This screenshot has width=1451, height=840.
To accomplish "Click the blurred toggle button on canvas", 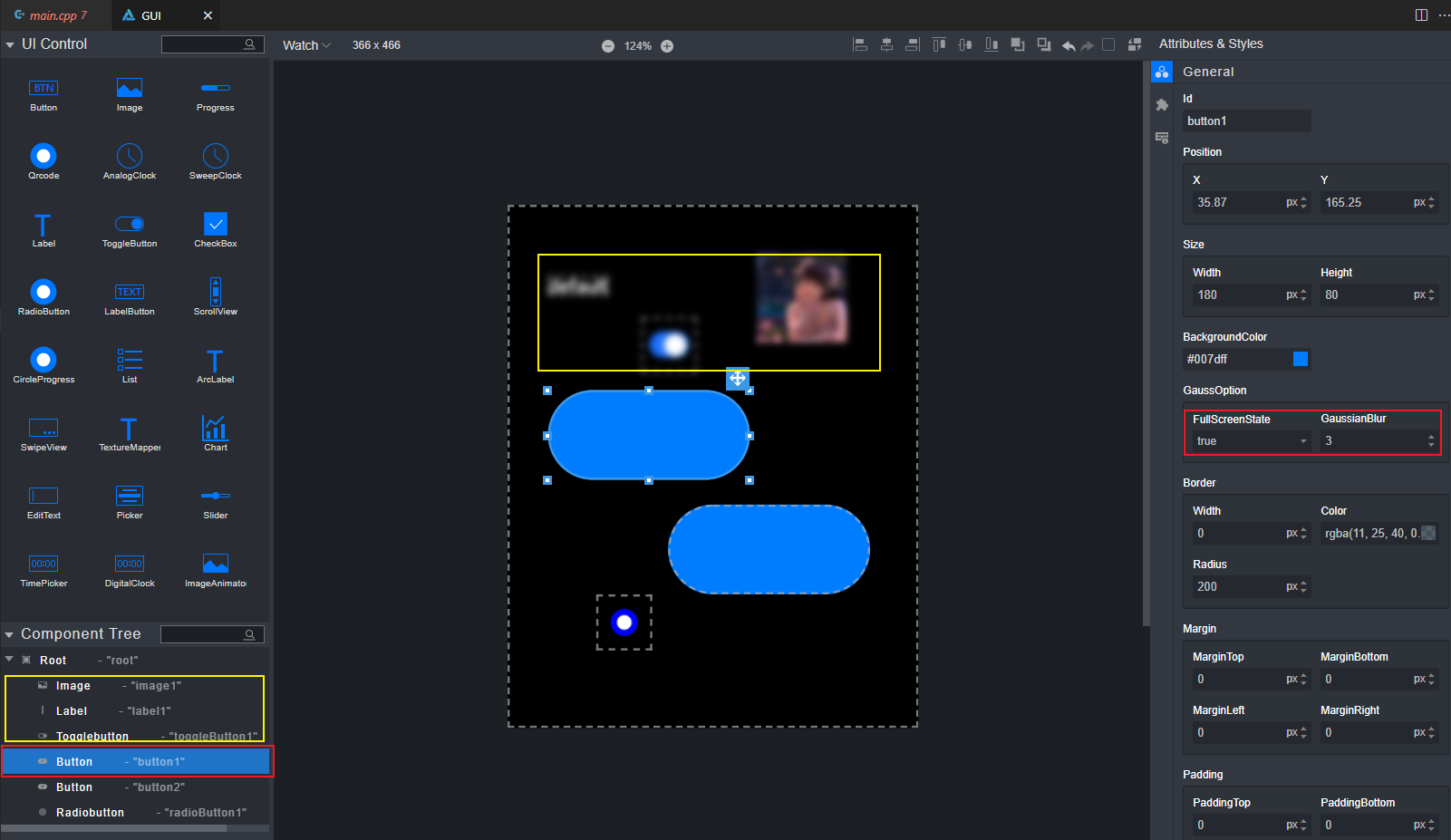I will click(670, 344).
